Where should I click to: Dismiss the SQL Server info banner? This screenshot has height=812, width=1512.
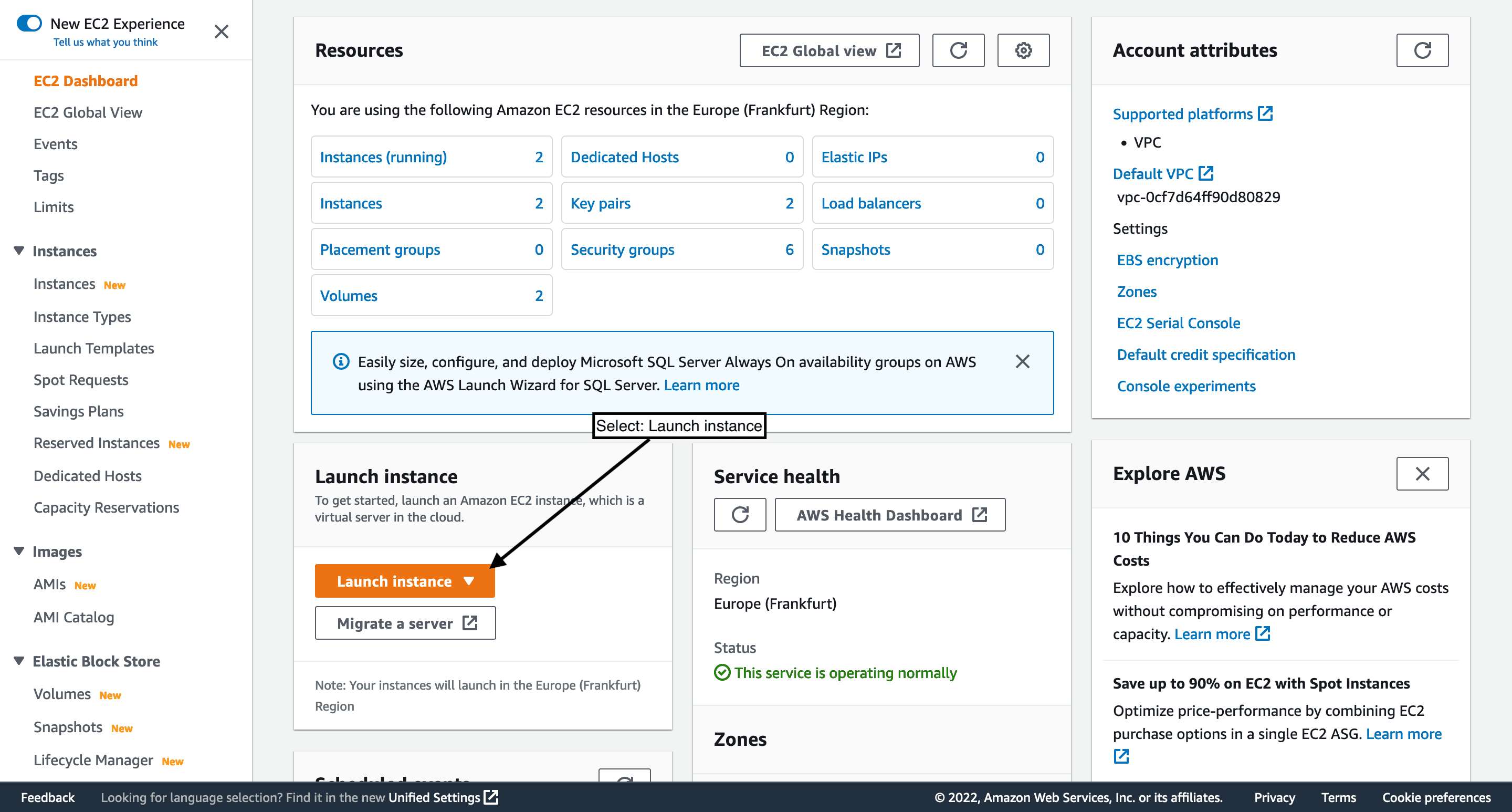1023,362
